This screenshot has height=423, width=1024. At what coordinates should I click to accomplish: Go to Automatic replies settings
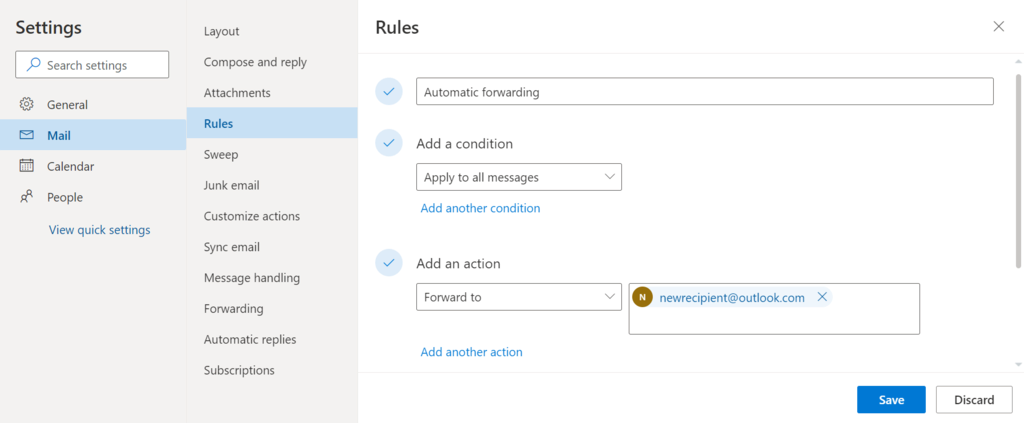250,339
